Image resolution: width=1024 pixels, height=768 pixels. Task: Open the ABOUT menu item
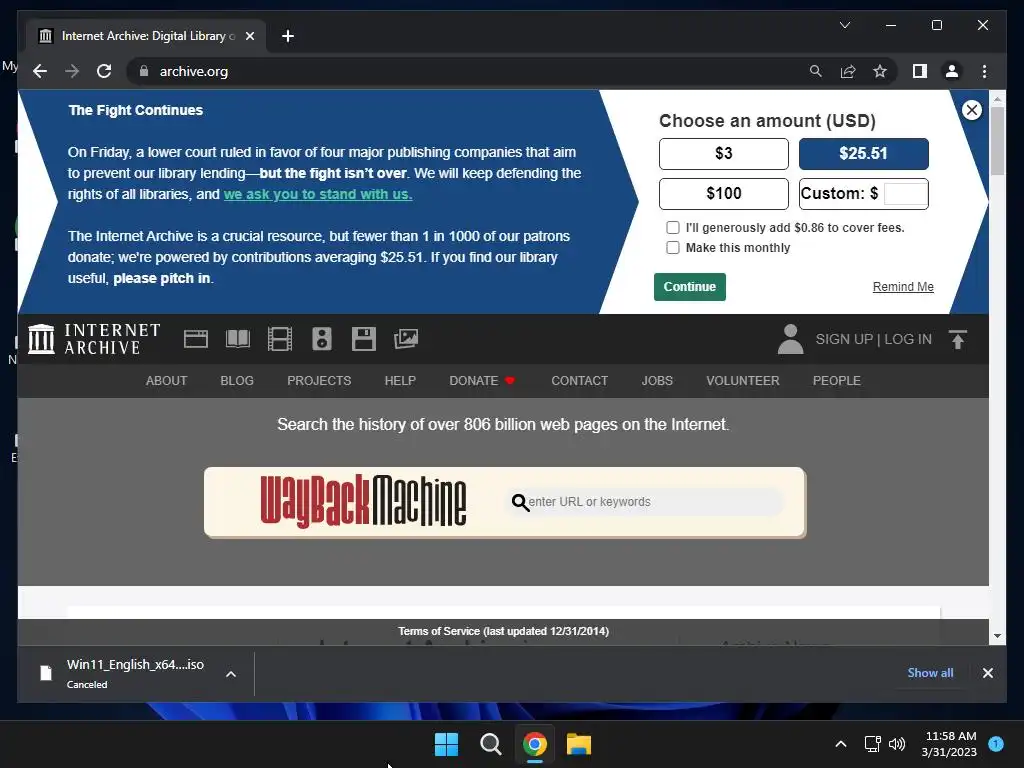pos(167,381)
